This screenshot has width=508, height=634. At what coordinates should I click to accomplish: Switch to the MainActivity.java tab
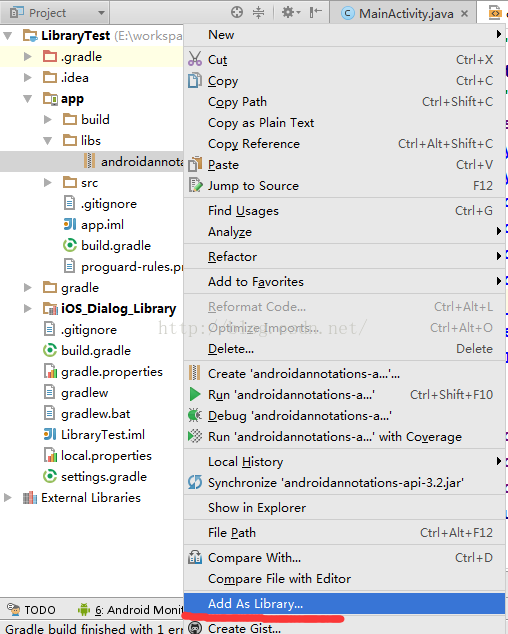[404, 13]
